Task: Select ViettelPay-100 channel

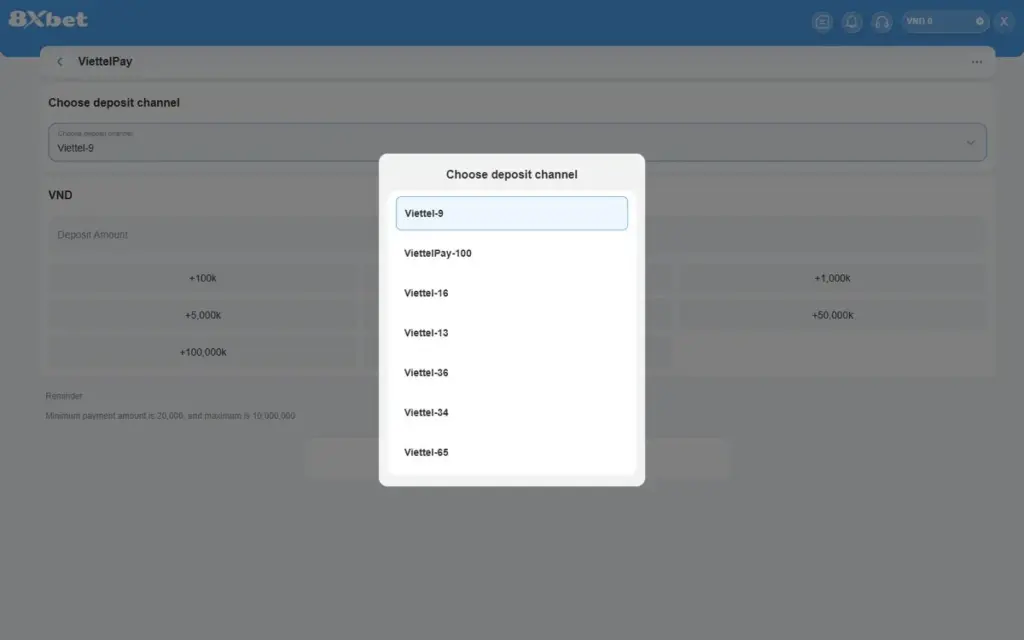Action: pyautogui.click(x=511, y=253)
